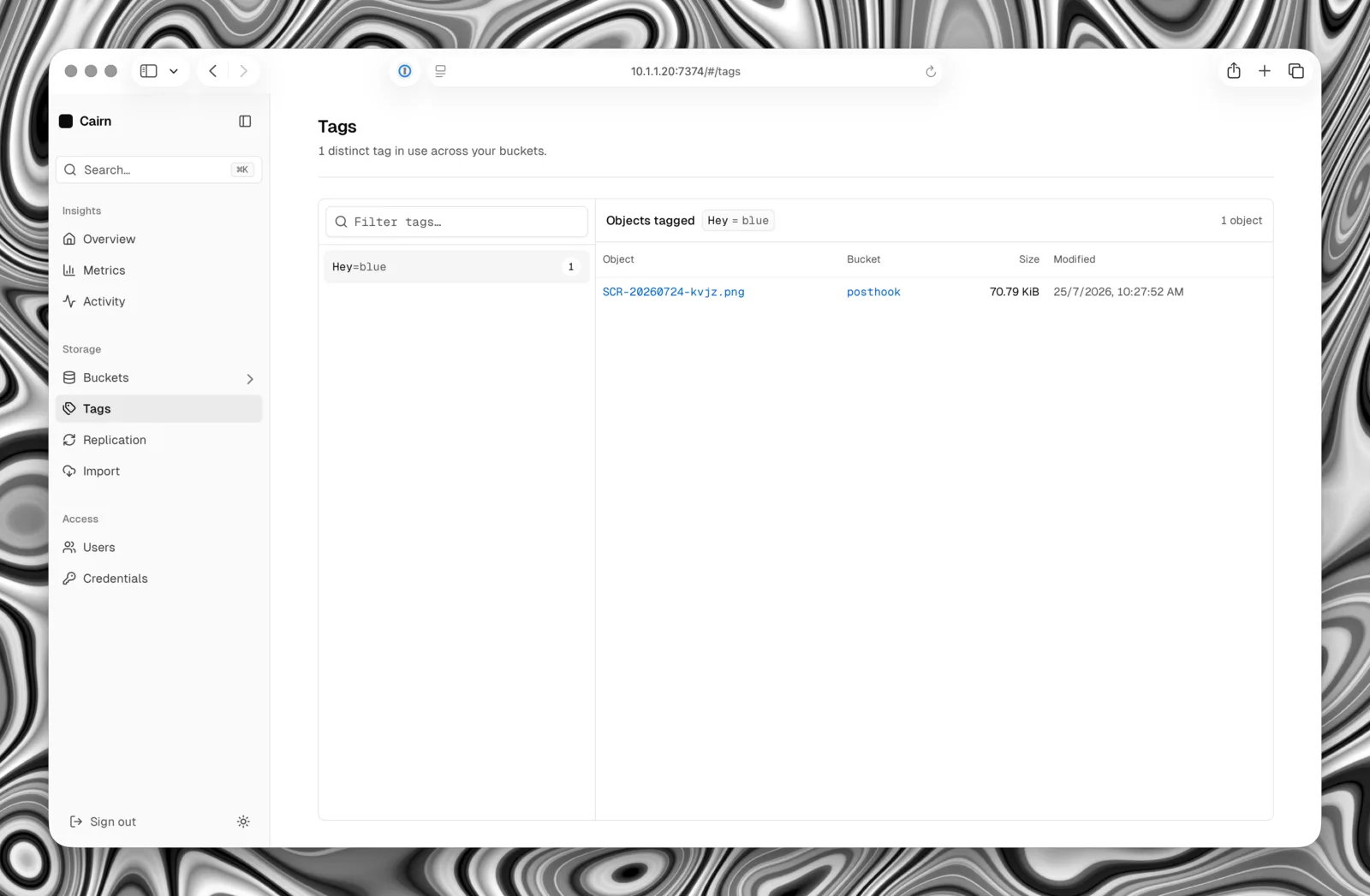The image size is (1370, 896).
Task: Expand the Buckets chevron arrow
Action: (250, 378)
